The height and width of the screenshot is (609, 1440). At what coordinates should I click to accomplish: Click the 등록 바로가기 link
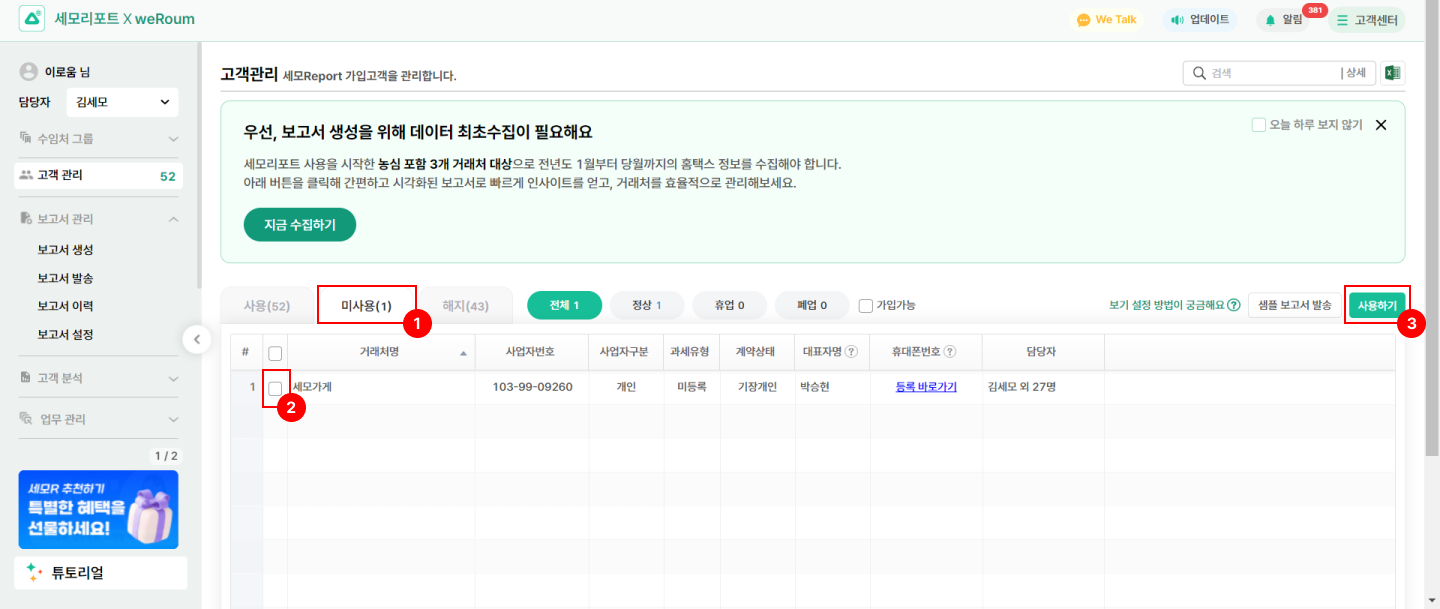click(926, 387)
